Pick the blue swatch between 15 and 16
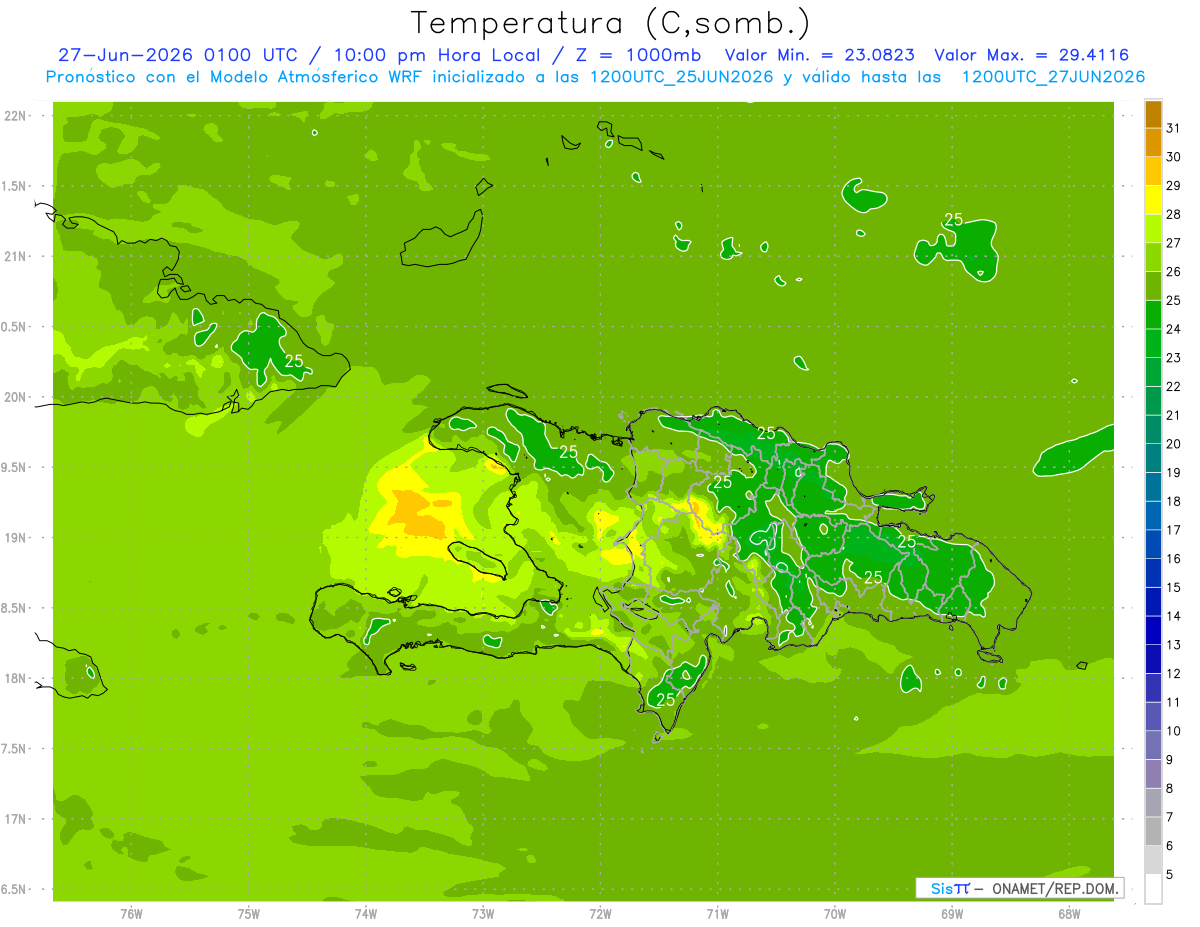This screenshot has width=1200, height=927. (1153, 573)
